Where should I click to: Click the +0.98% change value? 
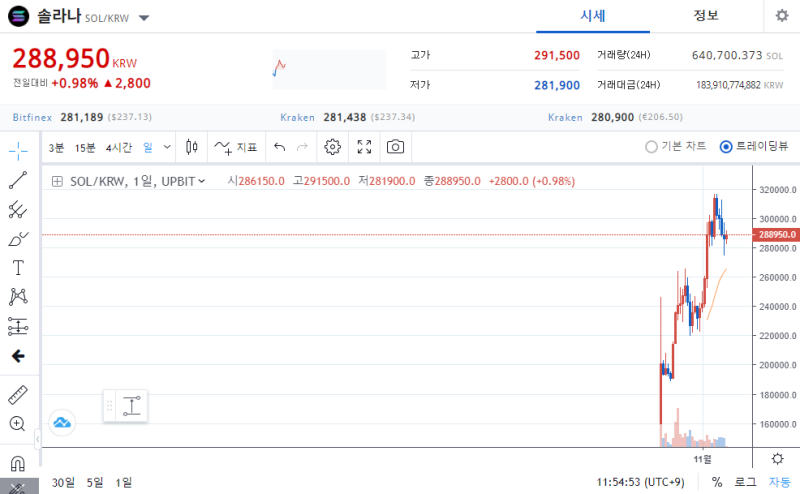(x=75, y=83)
